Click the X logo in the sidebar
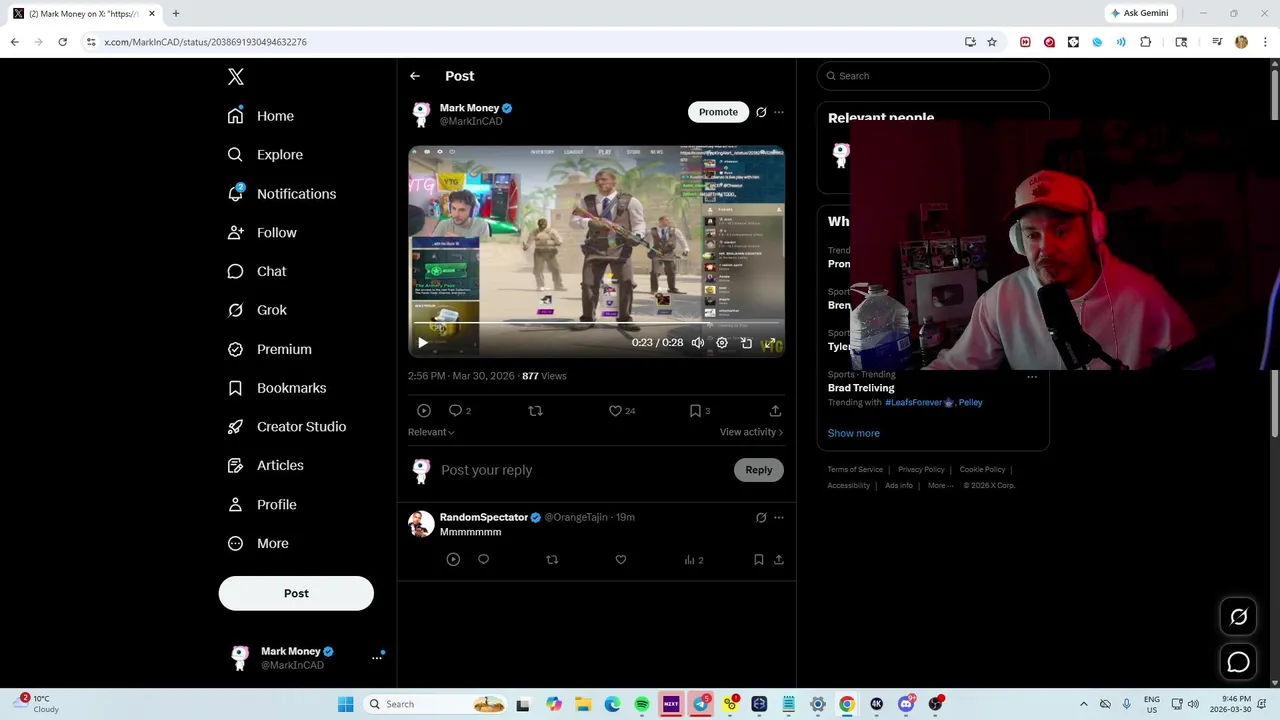Image resolution: width=1280 pixels, height=720 pixels. 236,77
